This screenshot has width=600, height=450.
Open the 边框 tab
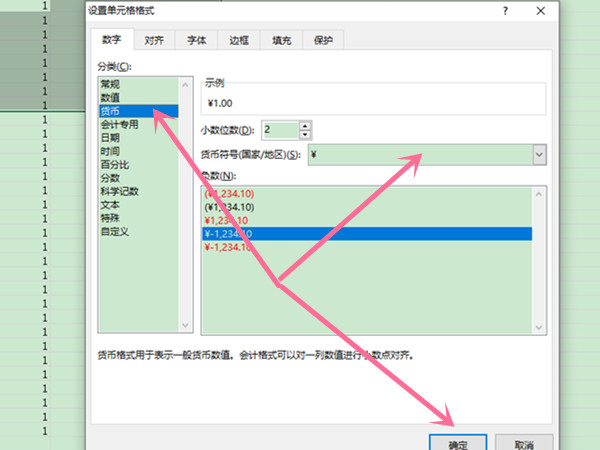click(238, 41)
